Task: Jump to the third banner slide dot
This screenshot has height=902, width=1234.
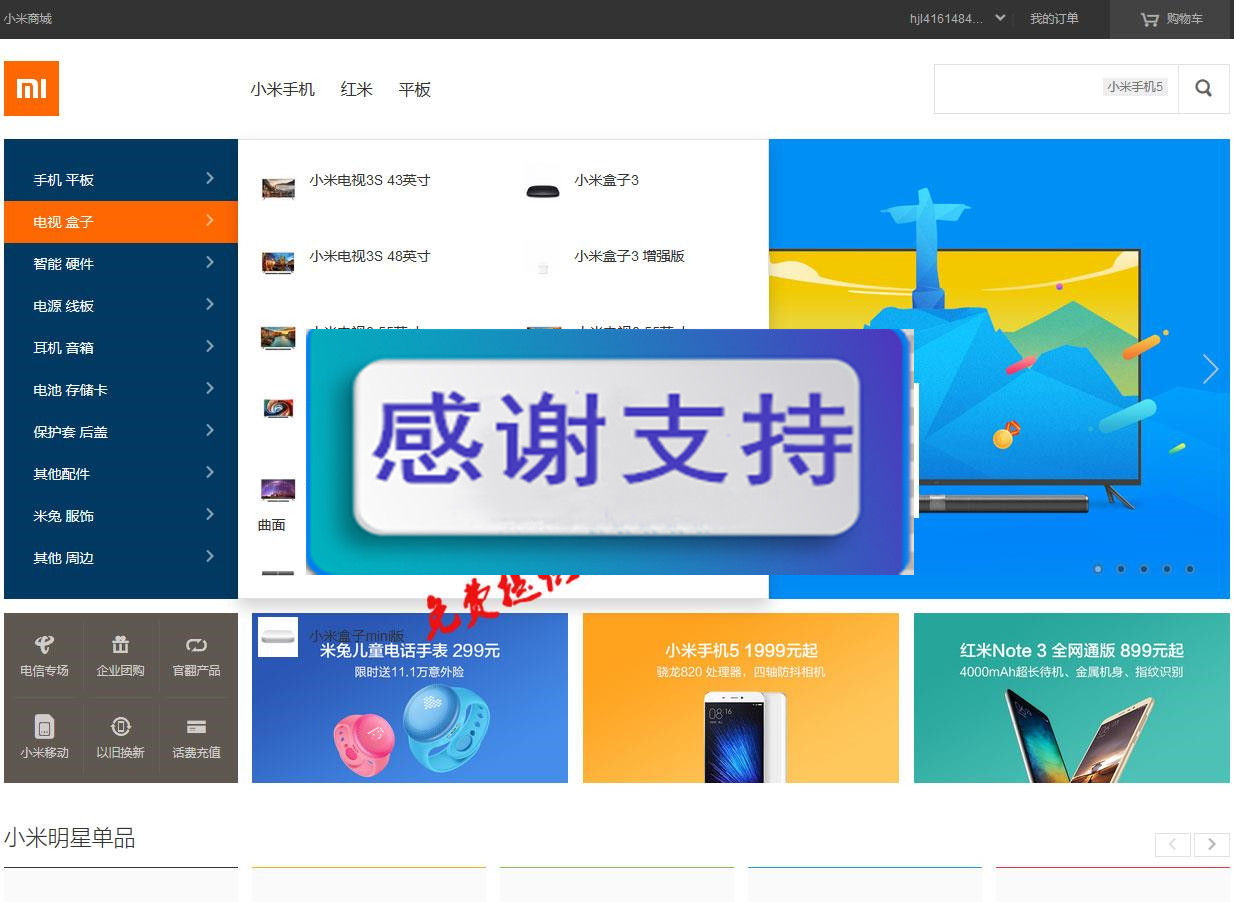Action: pyautogui.click(x=1144, y=569)
